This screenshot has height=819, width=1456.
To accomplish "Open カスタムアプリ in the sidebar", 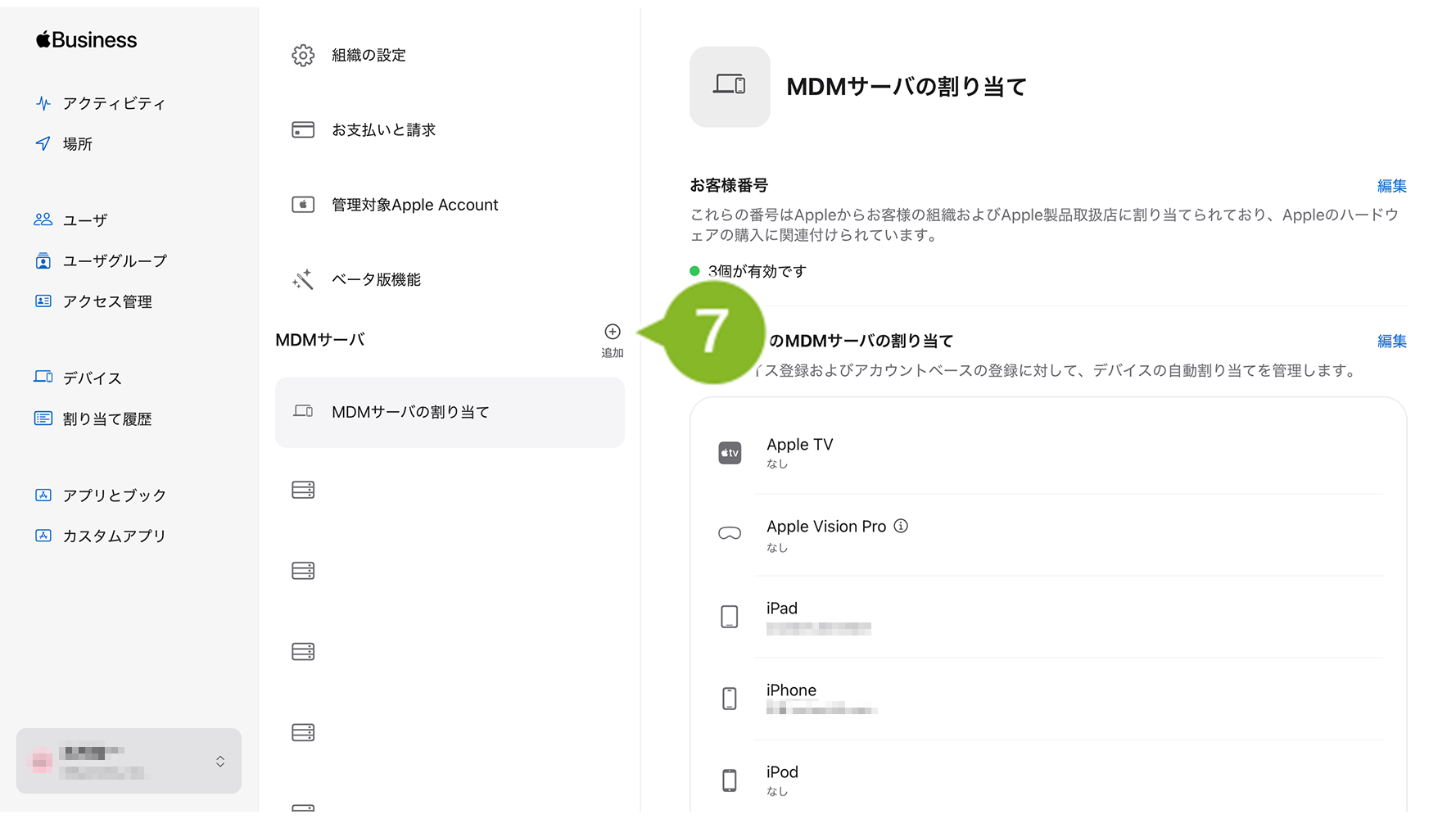I will pyautogui.click(x=115, y=536).
